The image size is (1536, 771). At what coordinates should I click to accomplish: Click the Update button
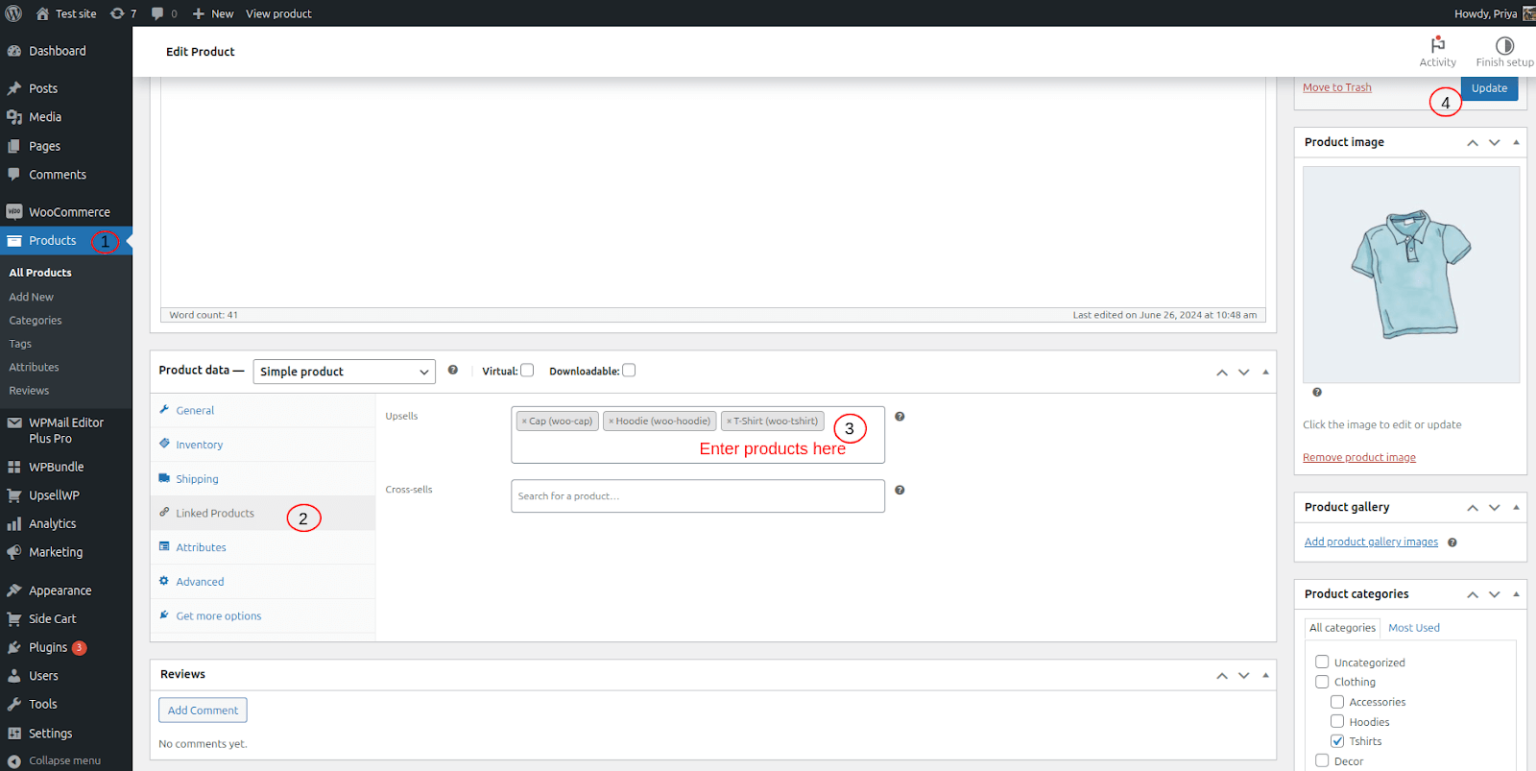(1489, 87)
